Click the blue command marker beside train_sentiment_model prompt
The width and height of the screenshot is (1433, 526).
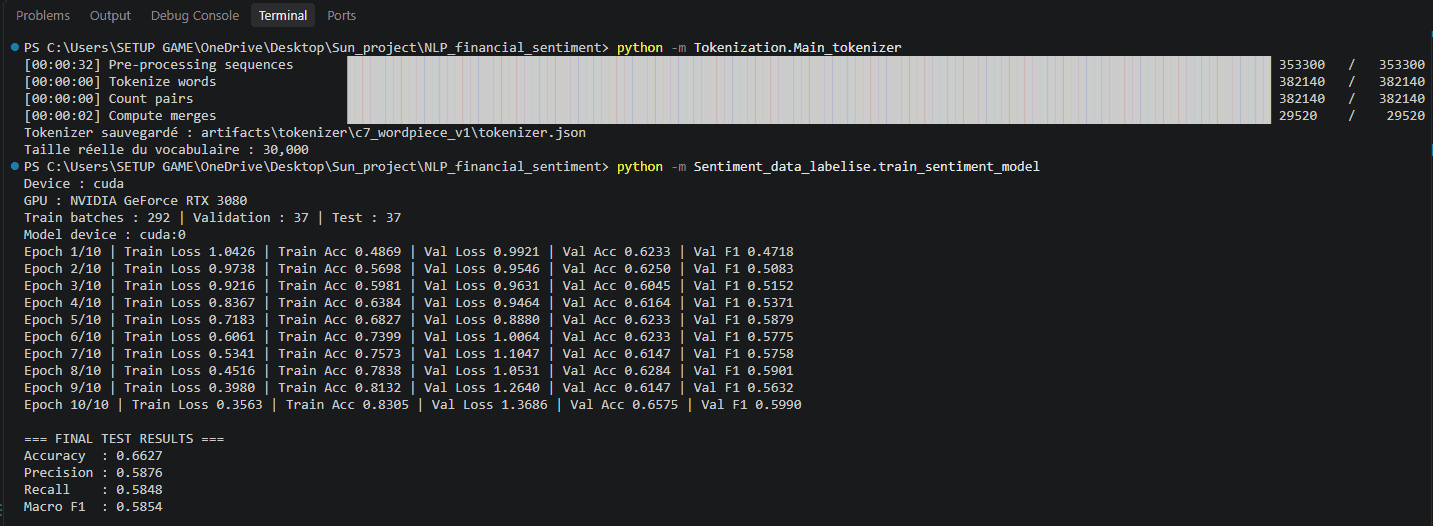pyautogui.click(x=13, y=166)
